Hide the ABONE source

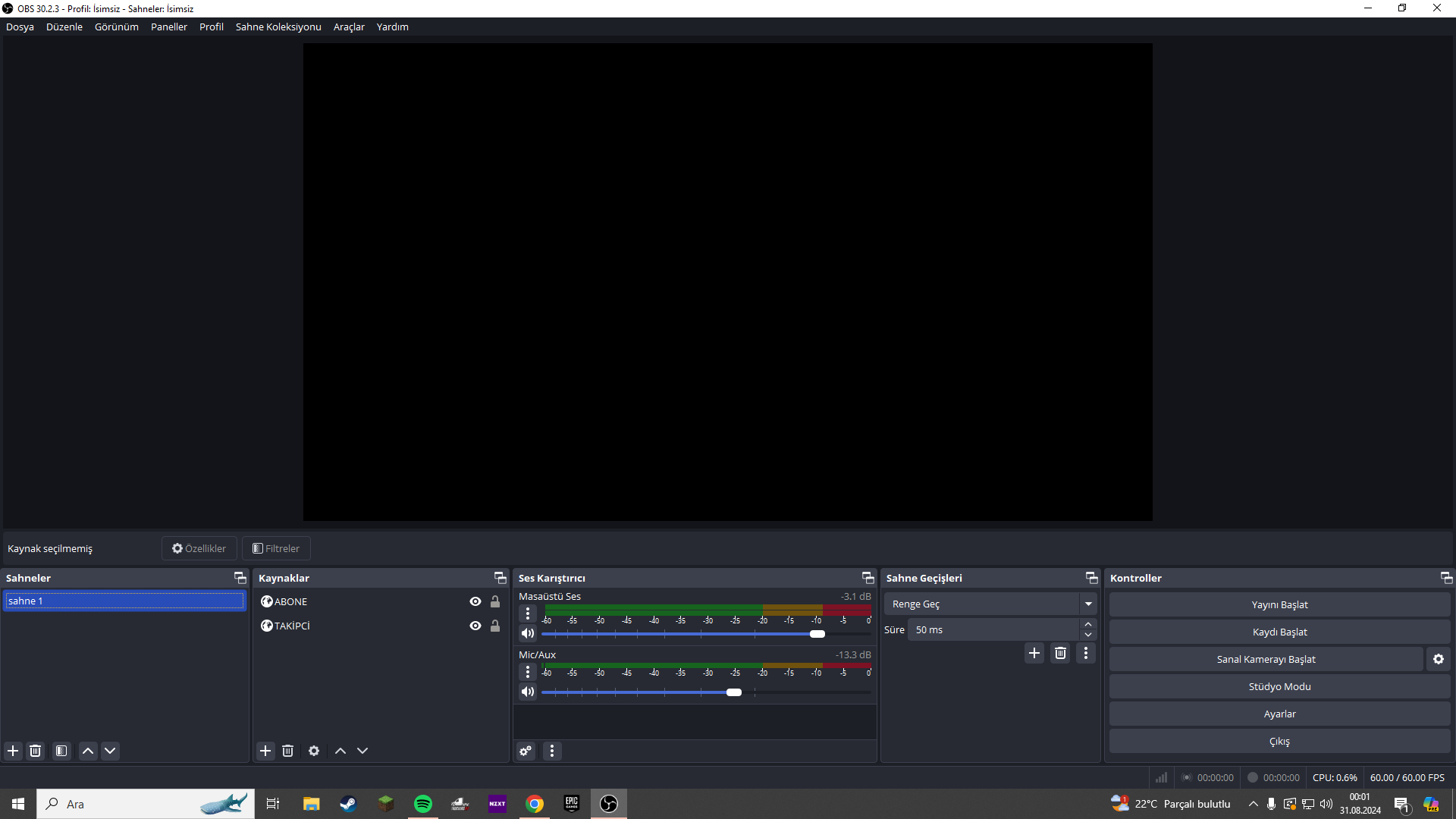coord(475,601)
